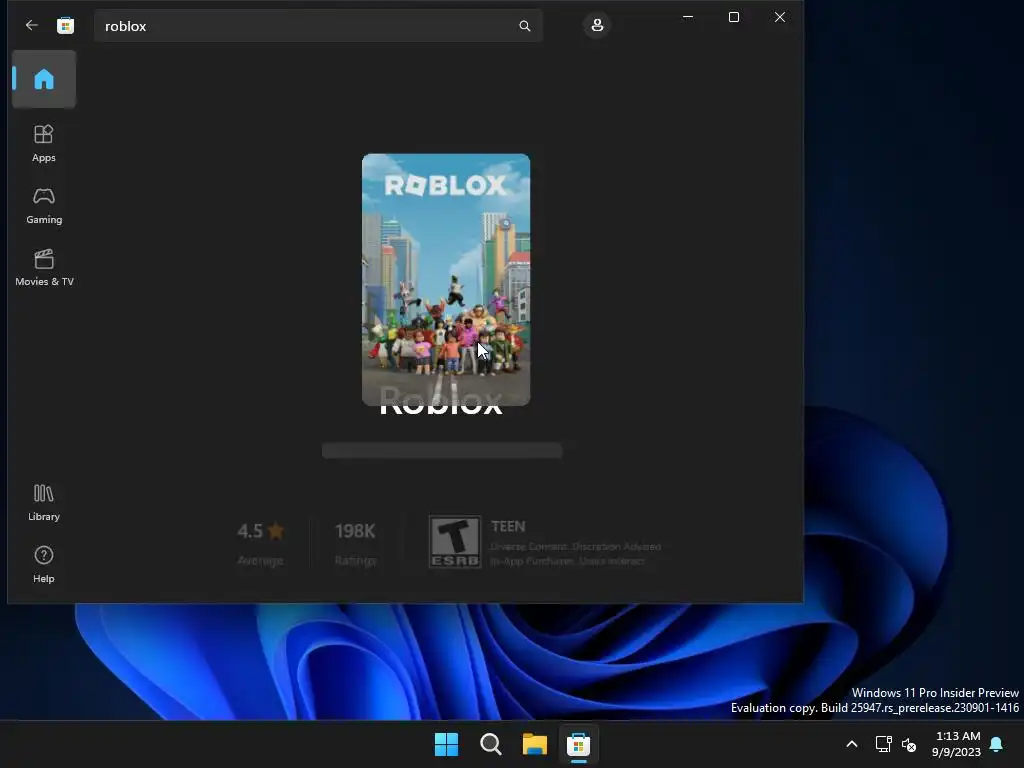Maximize the Microsoft Store window

[x=734, y=17]
